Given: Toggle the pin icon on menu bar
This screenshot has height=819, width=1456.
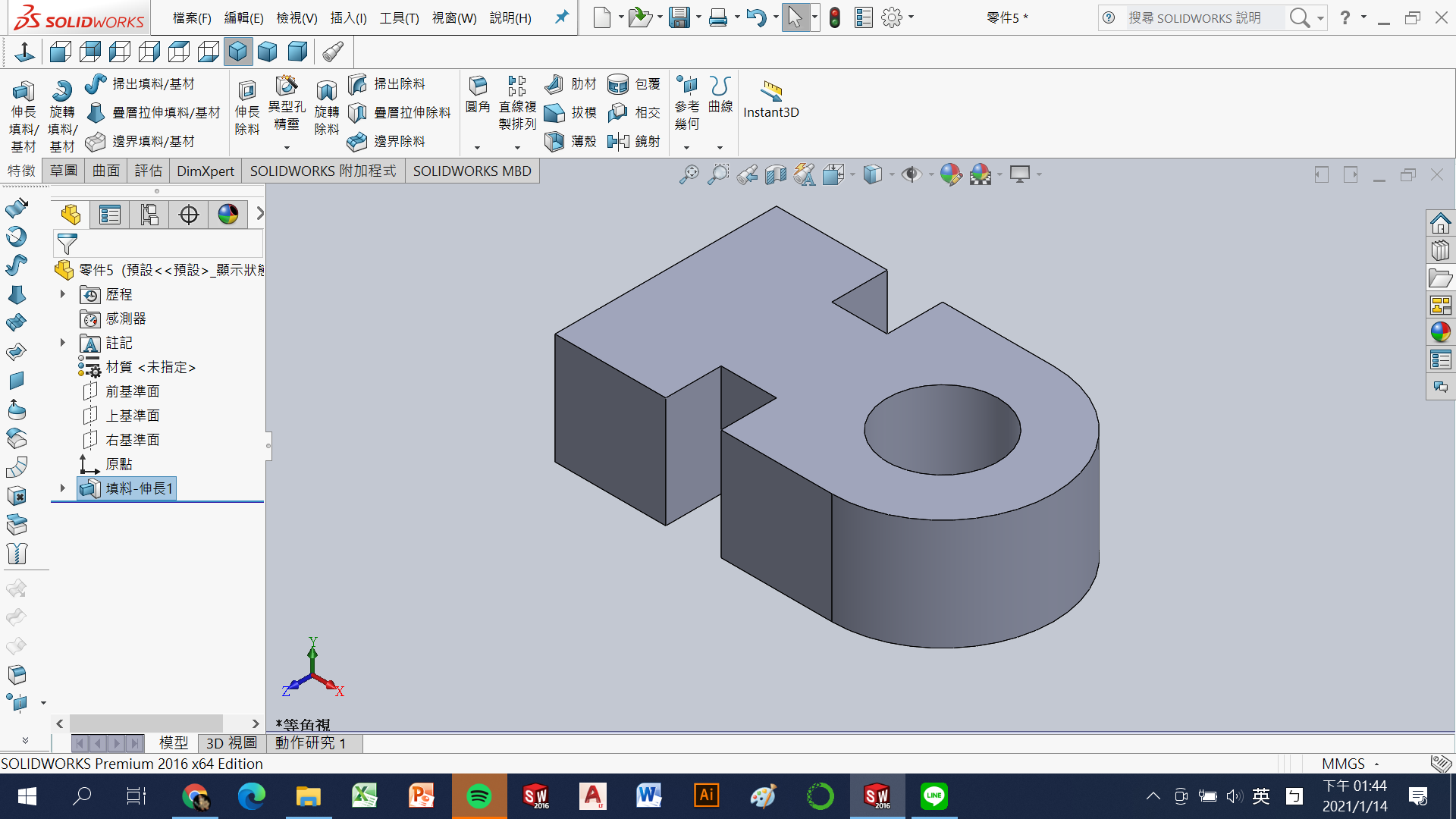Looking at the screenshot, I should [561, 17].
